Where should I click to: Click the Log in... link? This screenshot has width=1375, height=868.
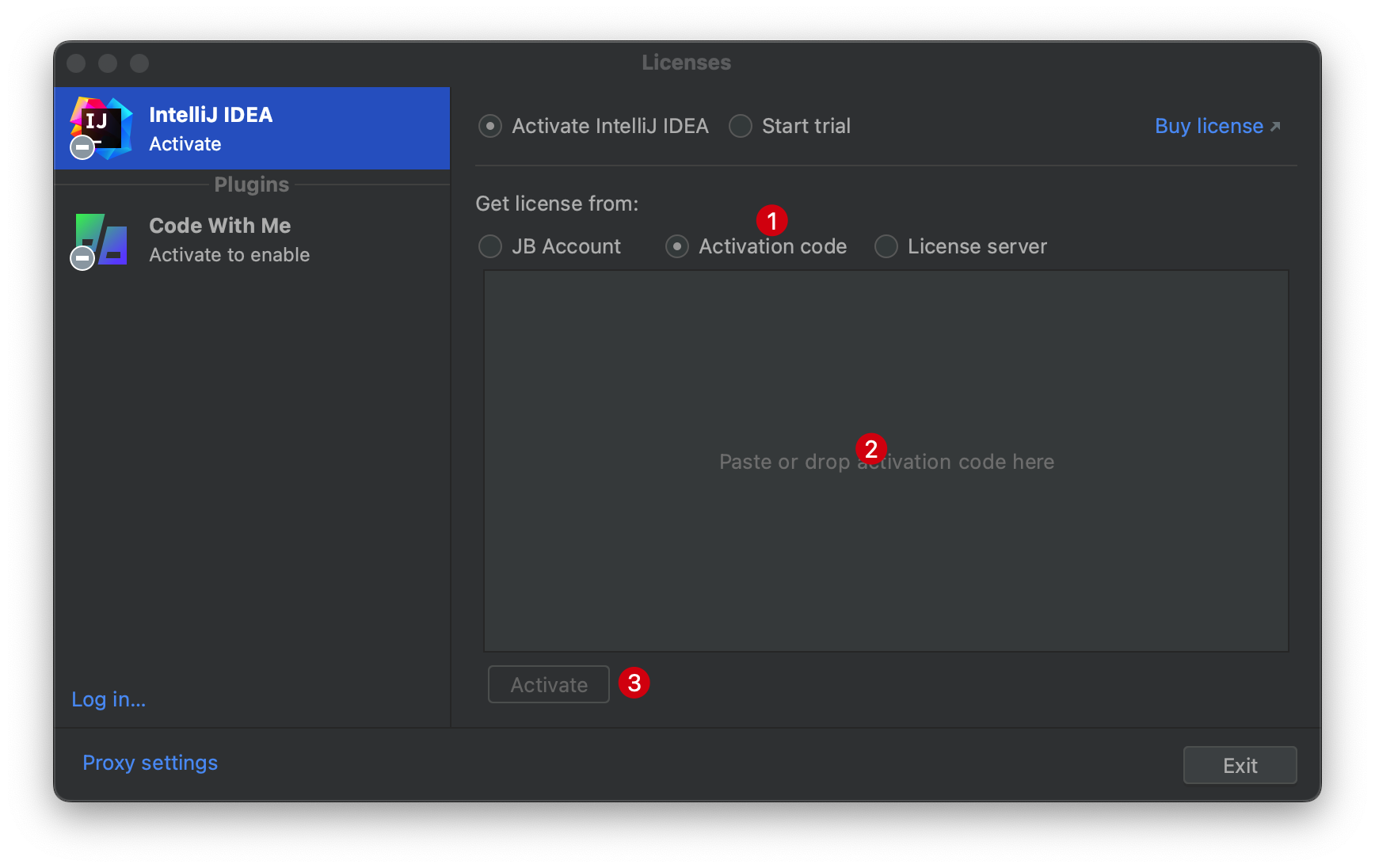click(109, 699)
